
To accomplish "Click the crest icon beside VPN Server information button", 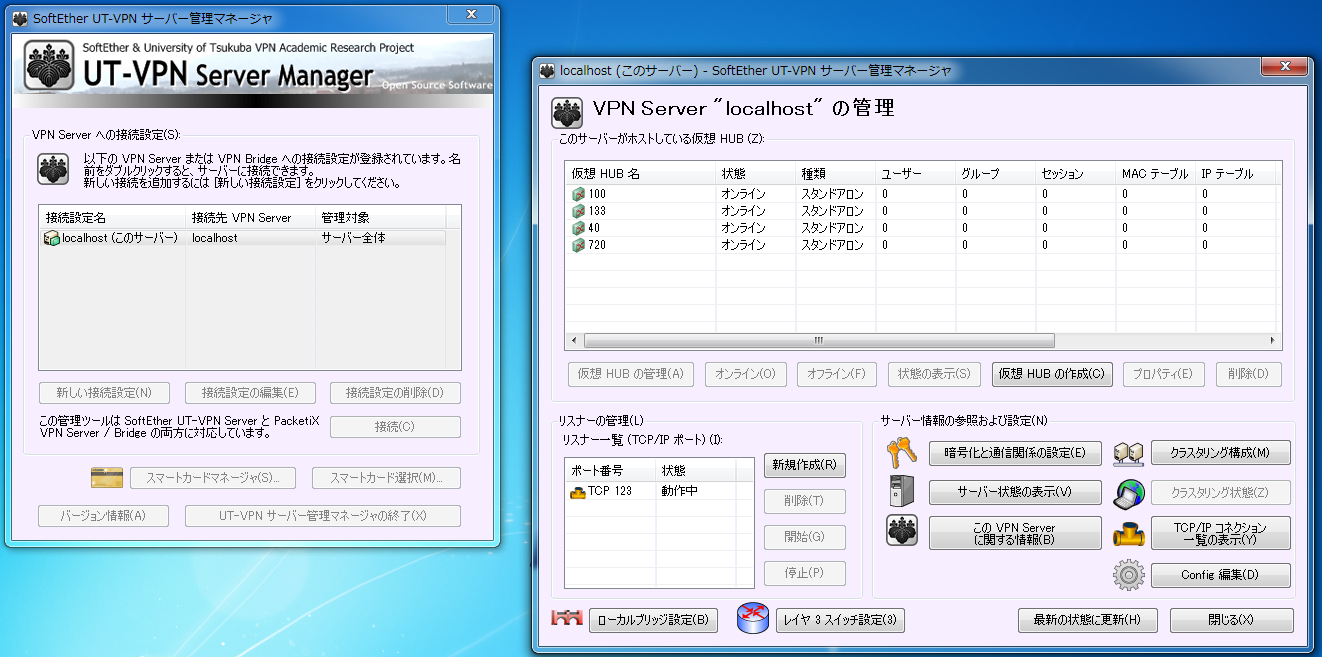I will (902, 531).
